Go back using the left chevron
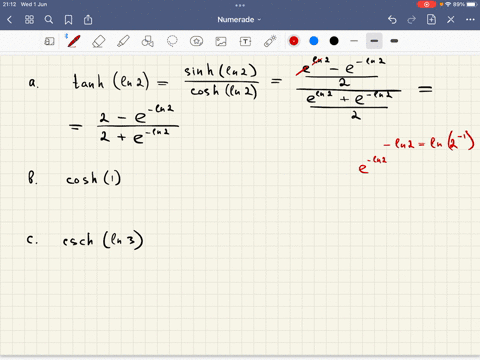The image size is (480, 360). pos(9,20)
